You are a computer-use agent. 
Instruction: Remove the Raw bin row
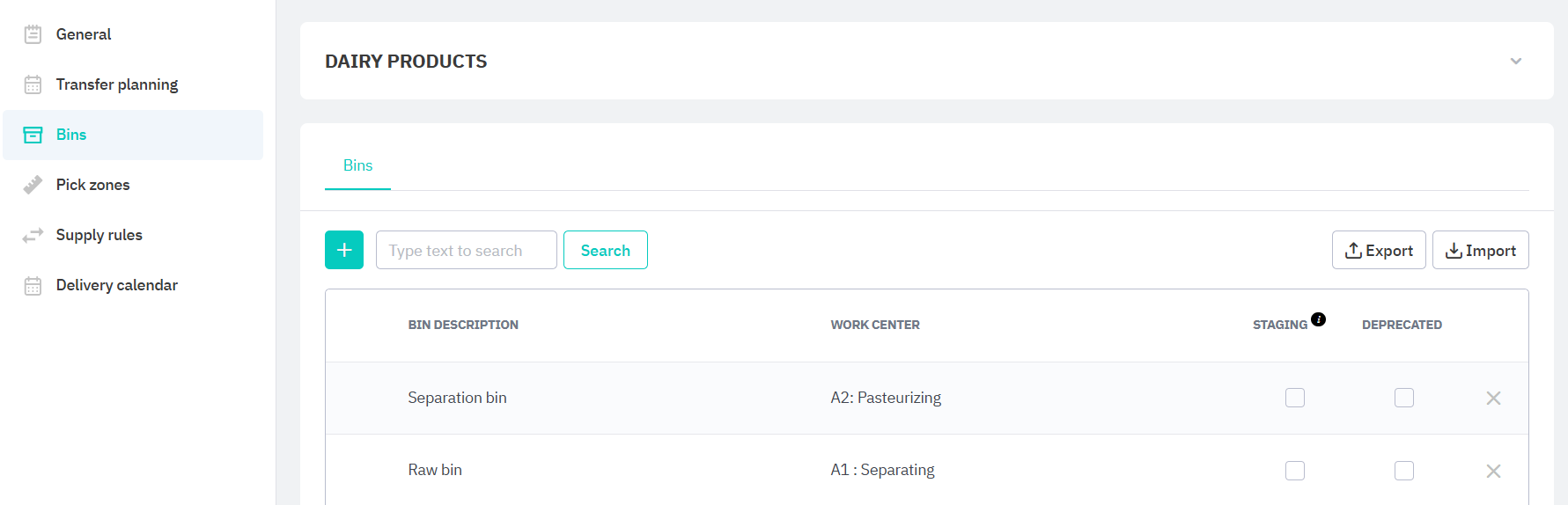(x=1493, y=471)
